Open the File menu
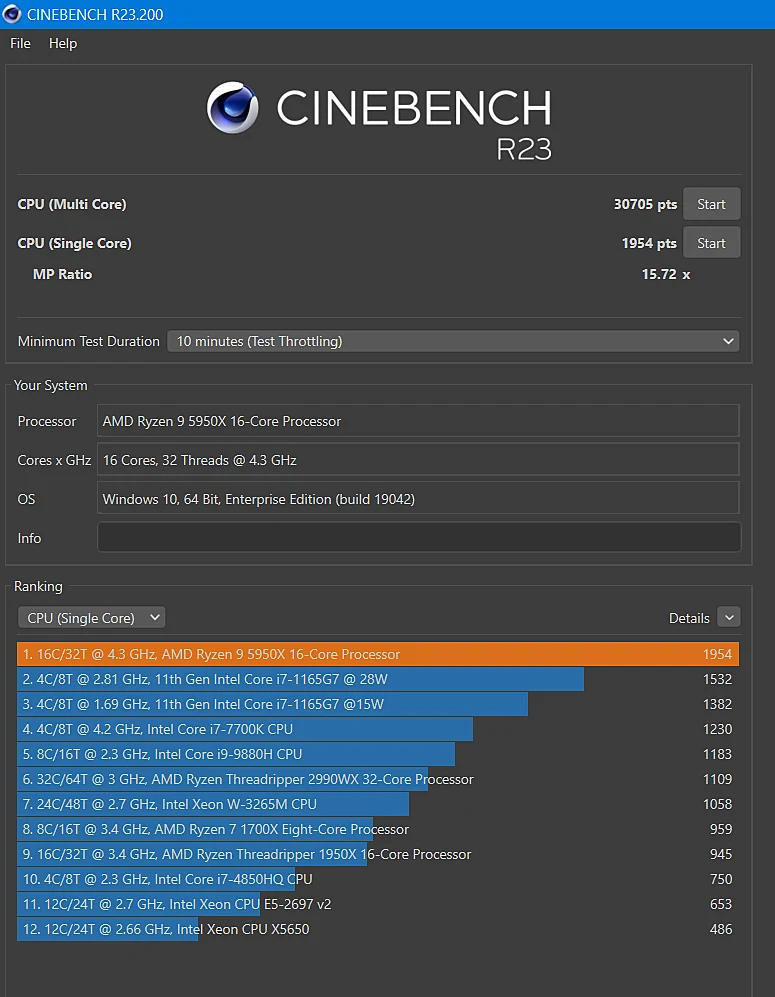 (20, 43)
